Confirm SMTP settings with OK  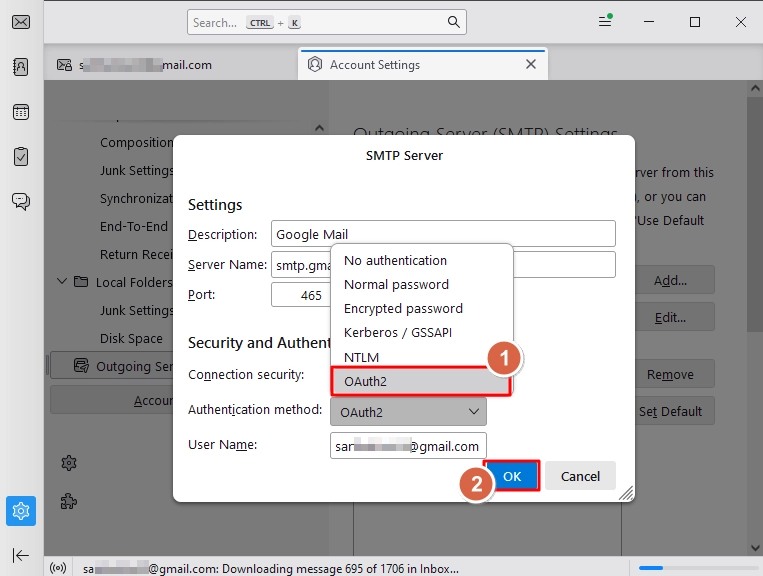pyautogui.click(x=512, y=476)
